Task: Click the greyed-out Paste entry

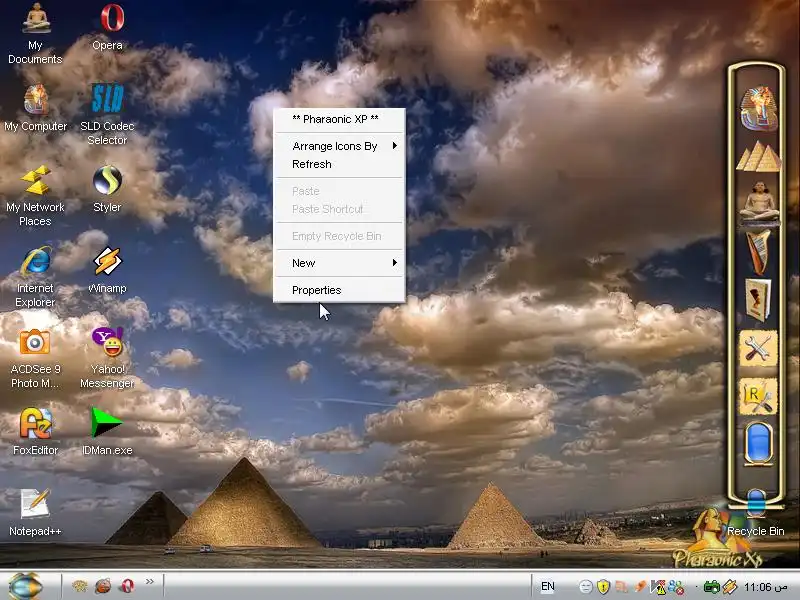Action: (x=339, y=191)
